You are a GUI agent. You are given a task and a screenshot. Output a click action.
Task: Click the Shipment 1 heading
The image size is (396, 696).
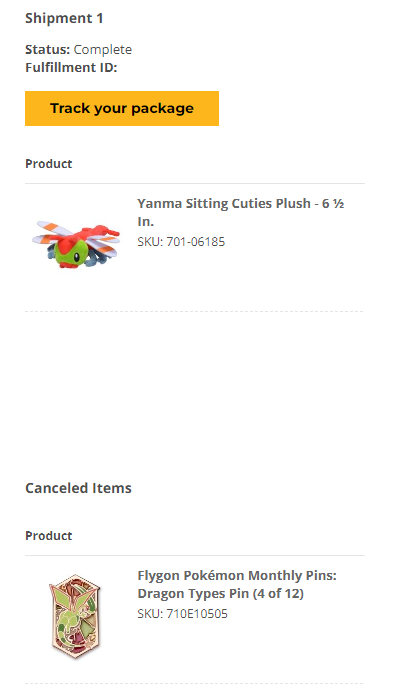pos(64,18)
